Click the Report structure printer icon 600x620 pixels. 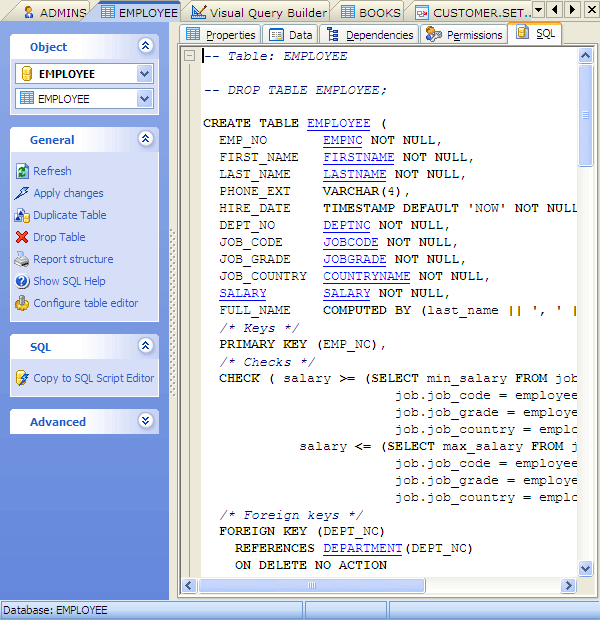pos(22,259)
